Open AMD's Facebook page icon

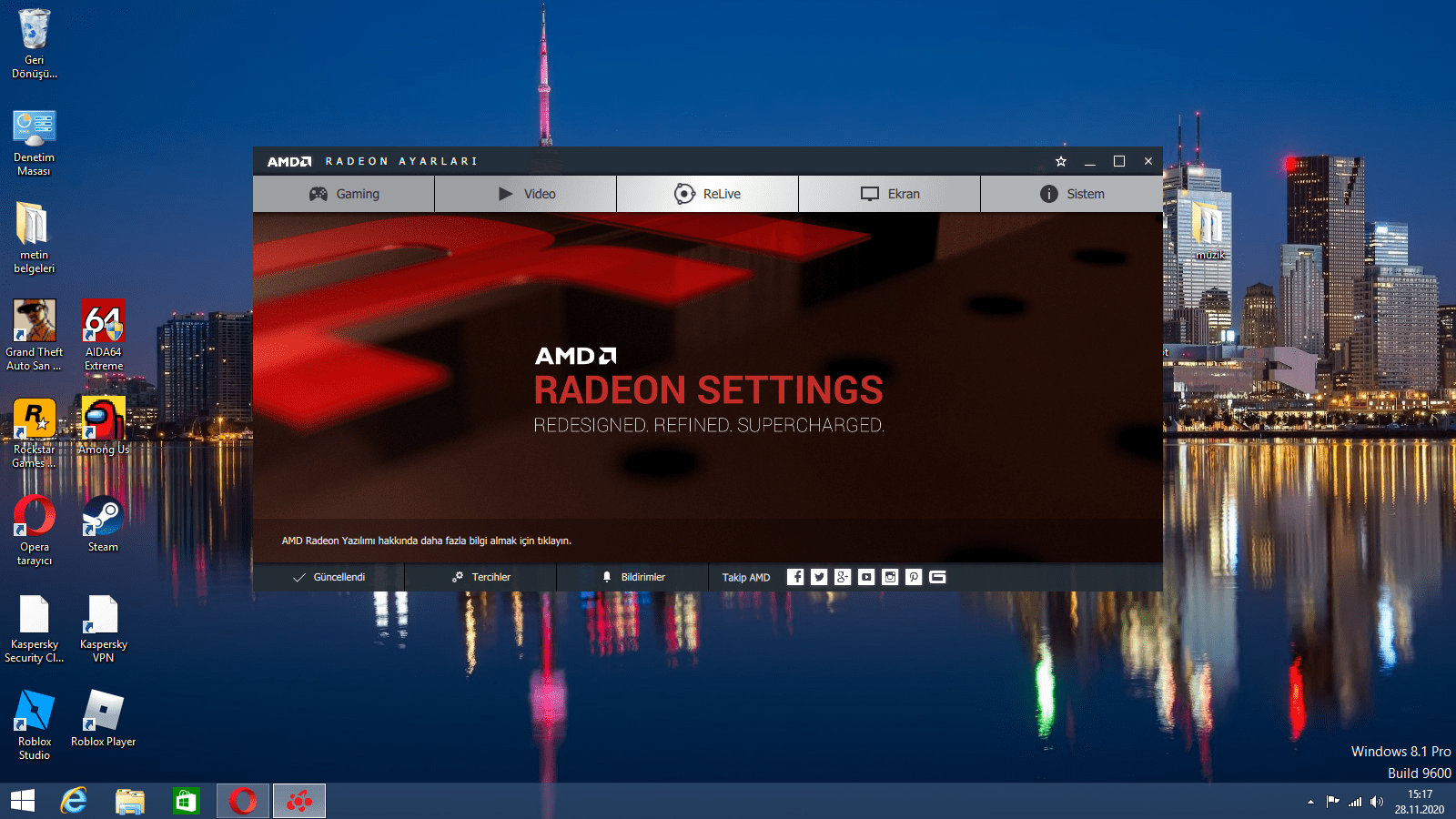click(795, 577)
